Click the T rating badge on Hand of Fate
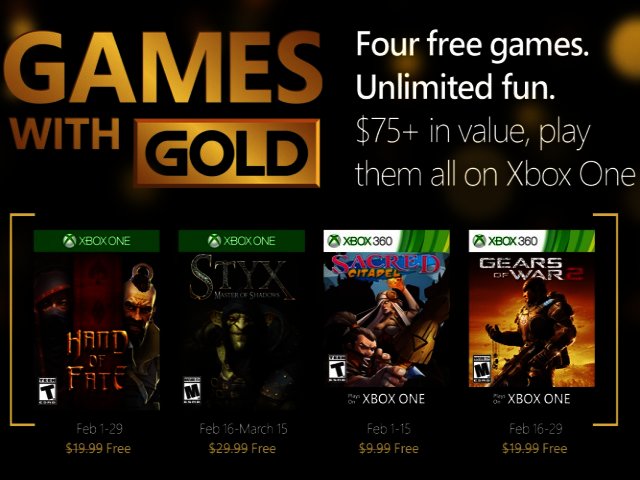 point(47,391)
